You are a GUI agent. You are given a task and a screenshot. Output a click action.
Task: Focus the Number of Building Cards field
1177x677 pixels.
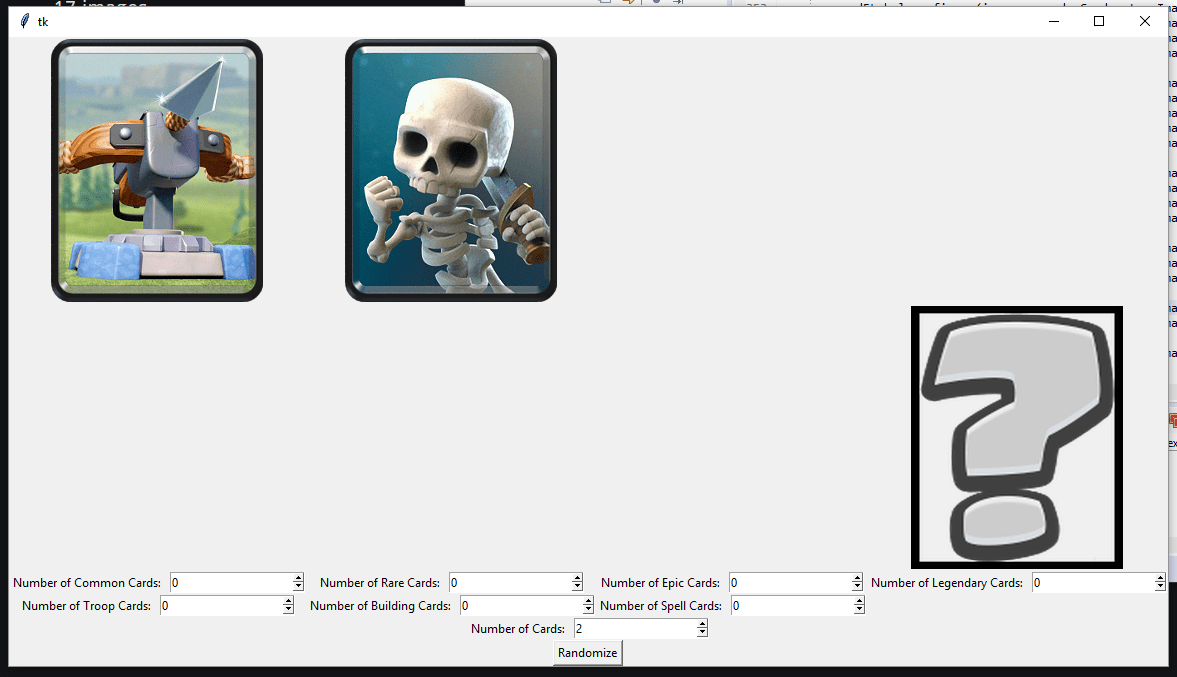[x=522, y=606]
